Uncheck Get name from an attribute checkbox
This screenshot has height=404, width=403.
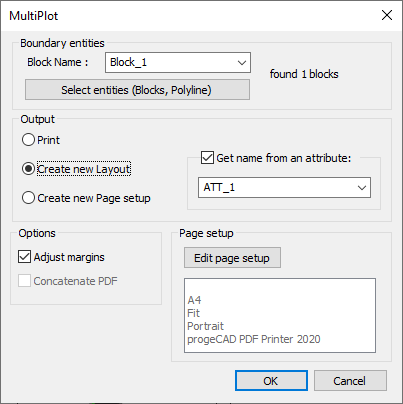tap(207, 158)
